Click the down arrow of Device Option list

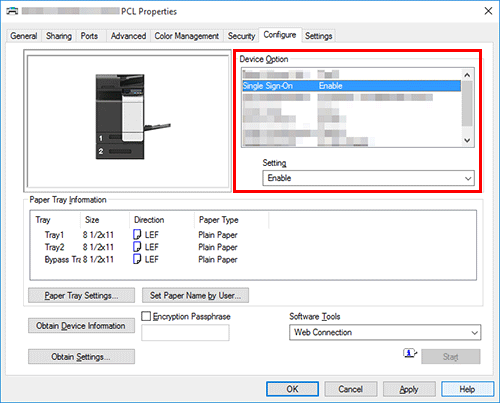tap(467, 140)
